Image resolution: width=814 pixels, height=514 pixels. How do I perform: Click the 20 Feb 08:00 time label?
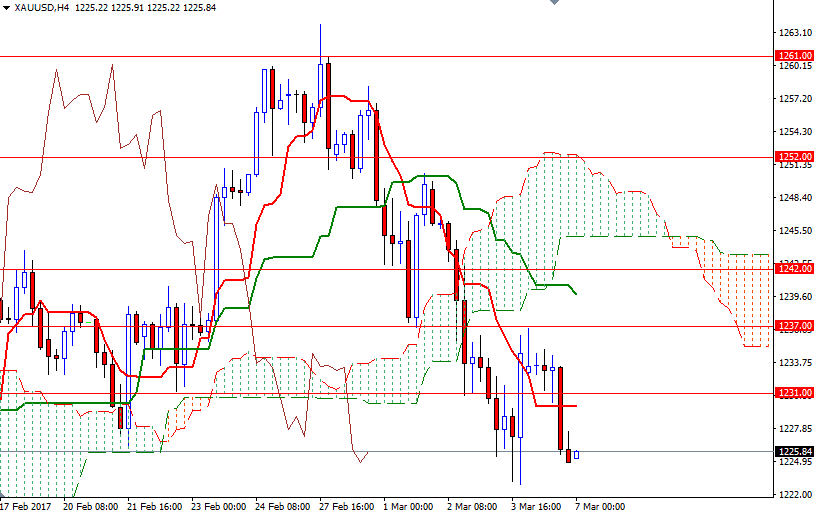[x=90, y=507]
